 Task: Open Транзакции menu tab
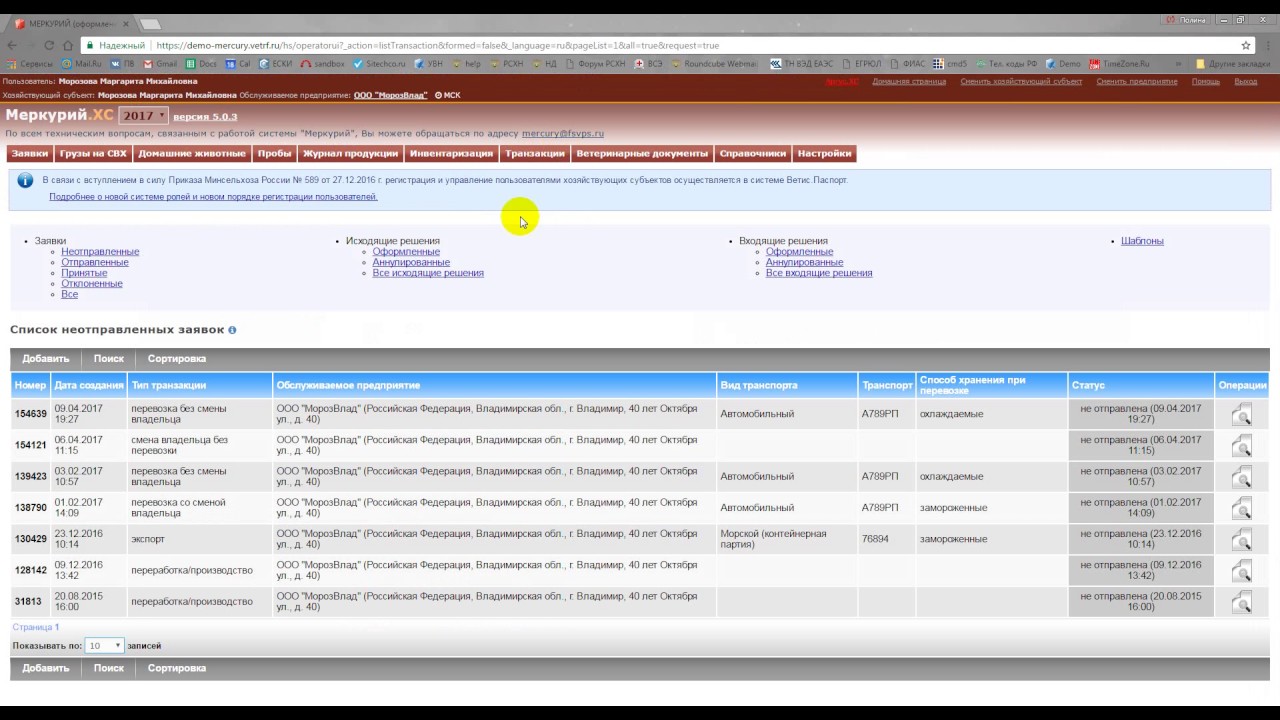[535, 154]
